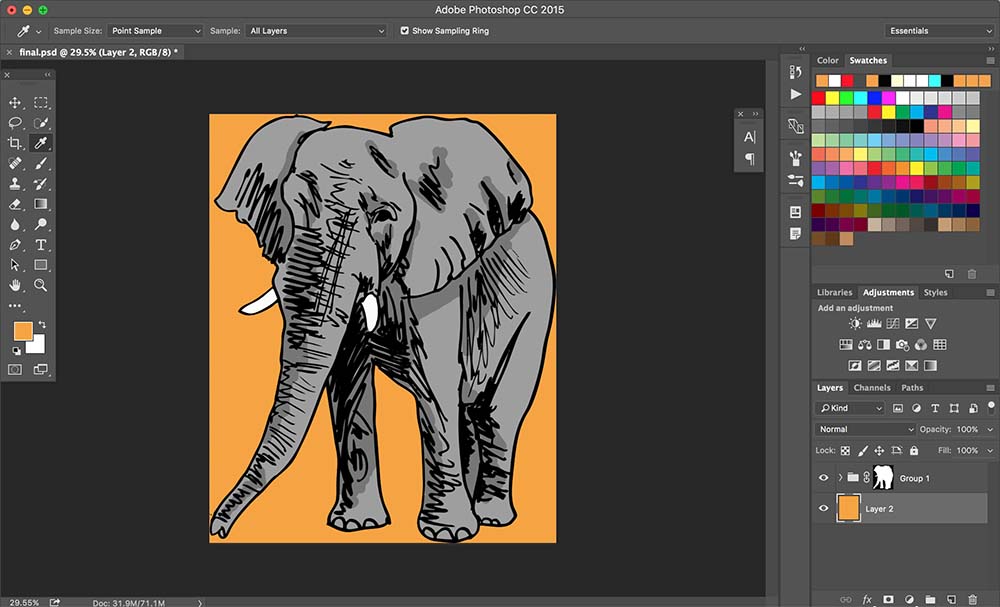This screenshot has height=607, width=1000.
Task: Select the Crop tool
Action: click(x=15, y=144)
